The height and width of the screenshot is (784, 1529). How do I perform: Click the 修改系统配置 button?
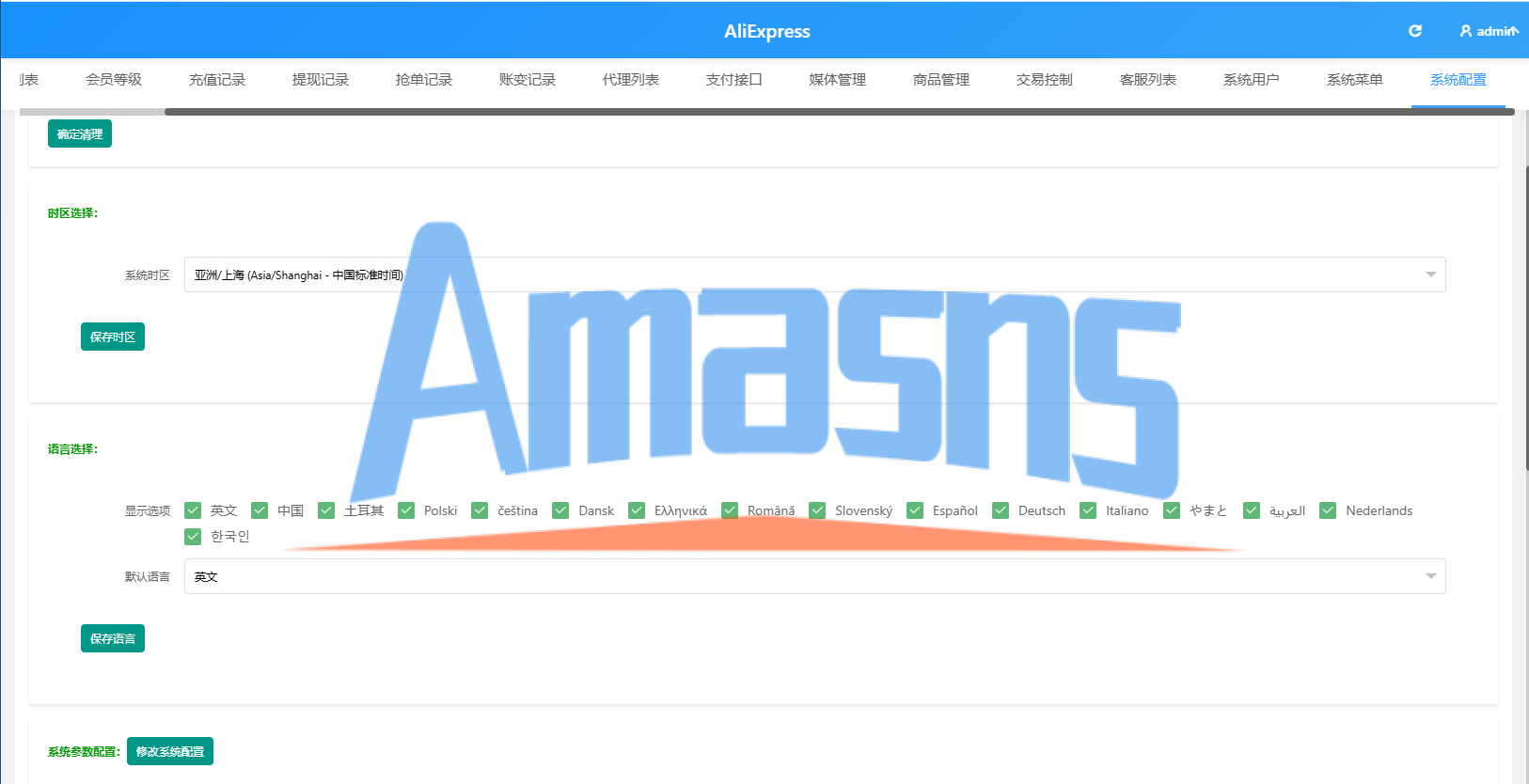coord(170,751)
